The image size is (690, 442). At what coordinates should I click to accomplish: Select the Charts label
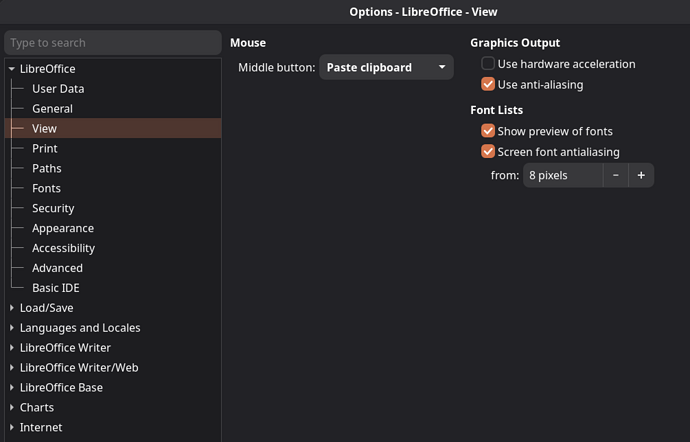click(37, 408)
